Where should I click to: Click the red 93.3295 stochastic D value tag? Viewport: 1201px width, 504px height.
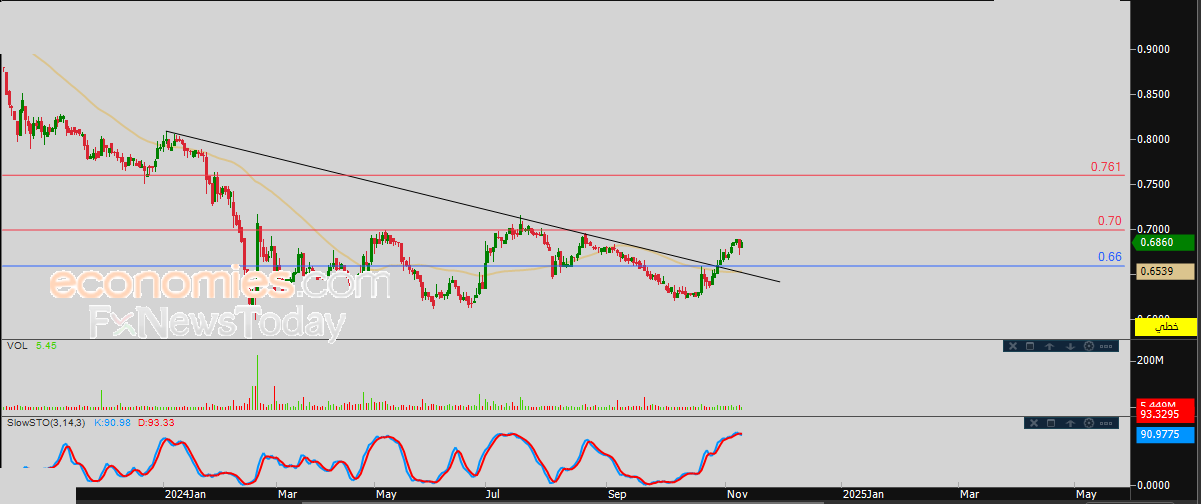coord(1165,413)
